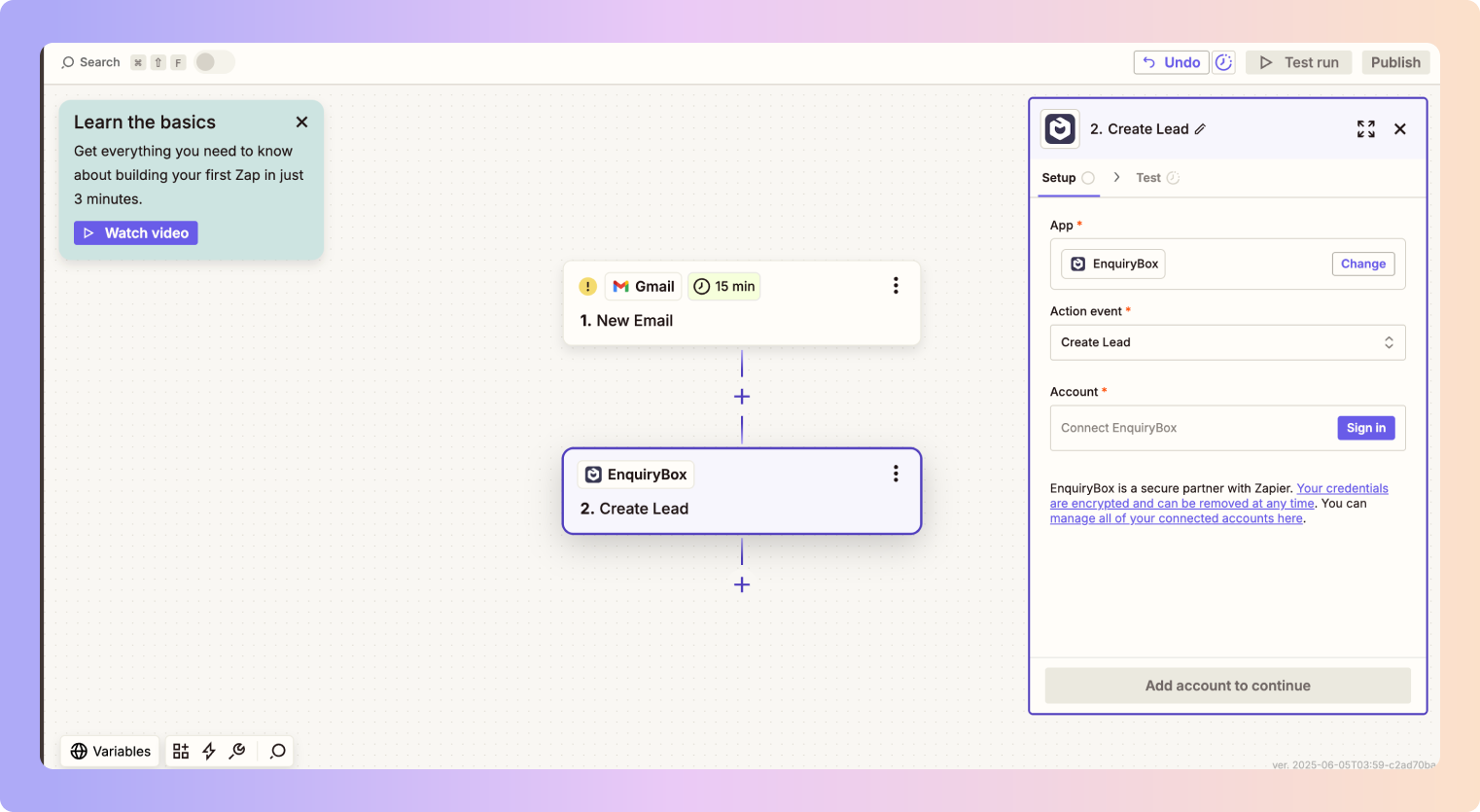Click the chevron between Setup and Test
The height and width of the screenshot is (812, 1480).
1116,177
